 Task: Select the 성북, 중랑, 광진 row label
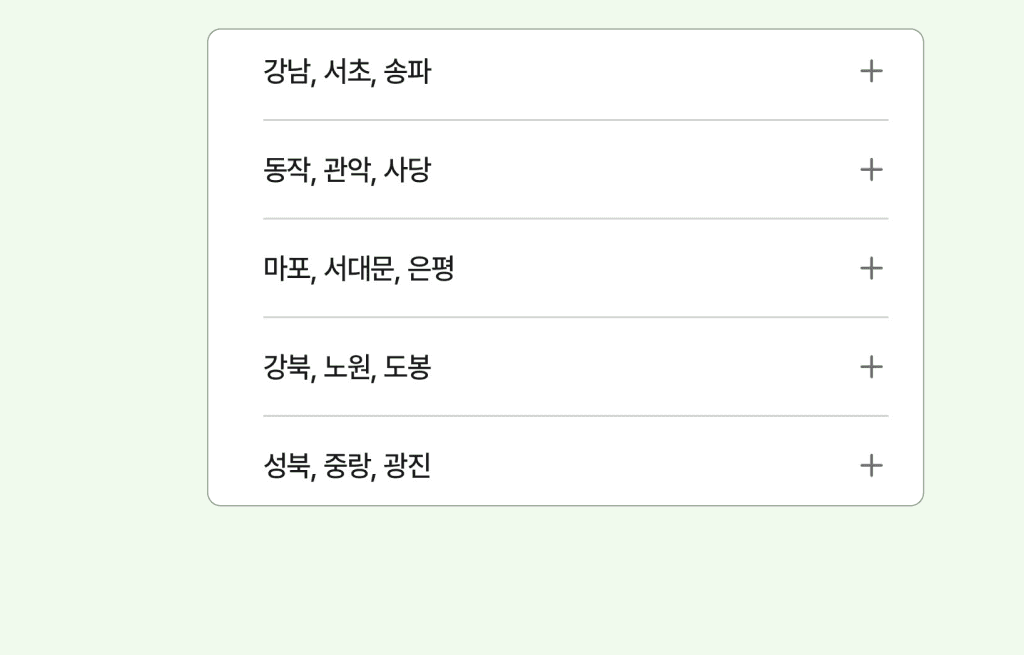[345, 465]
